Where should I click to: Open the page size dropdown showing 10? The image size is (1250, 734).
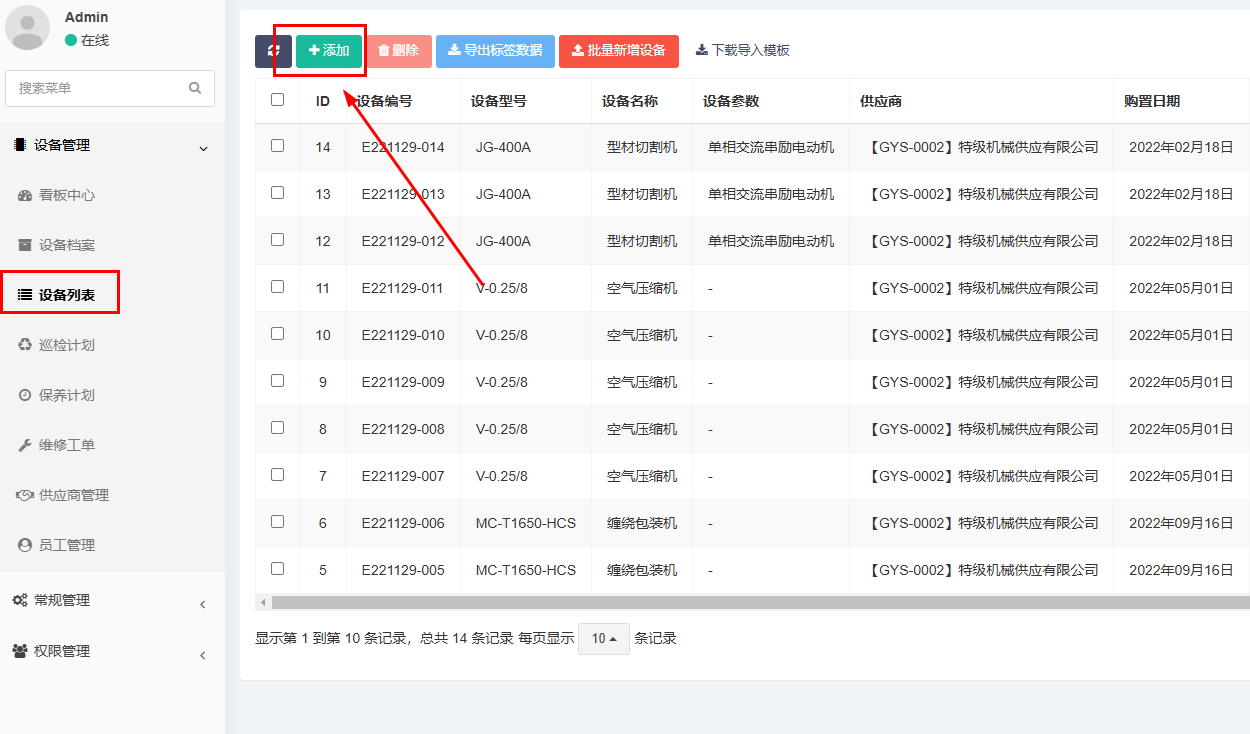(x=604, y=638)
